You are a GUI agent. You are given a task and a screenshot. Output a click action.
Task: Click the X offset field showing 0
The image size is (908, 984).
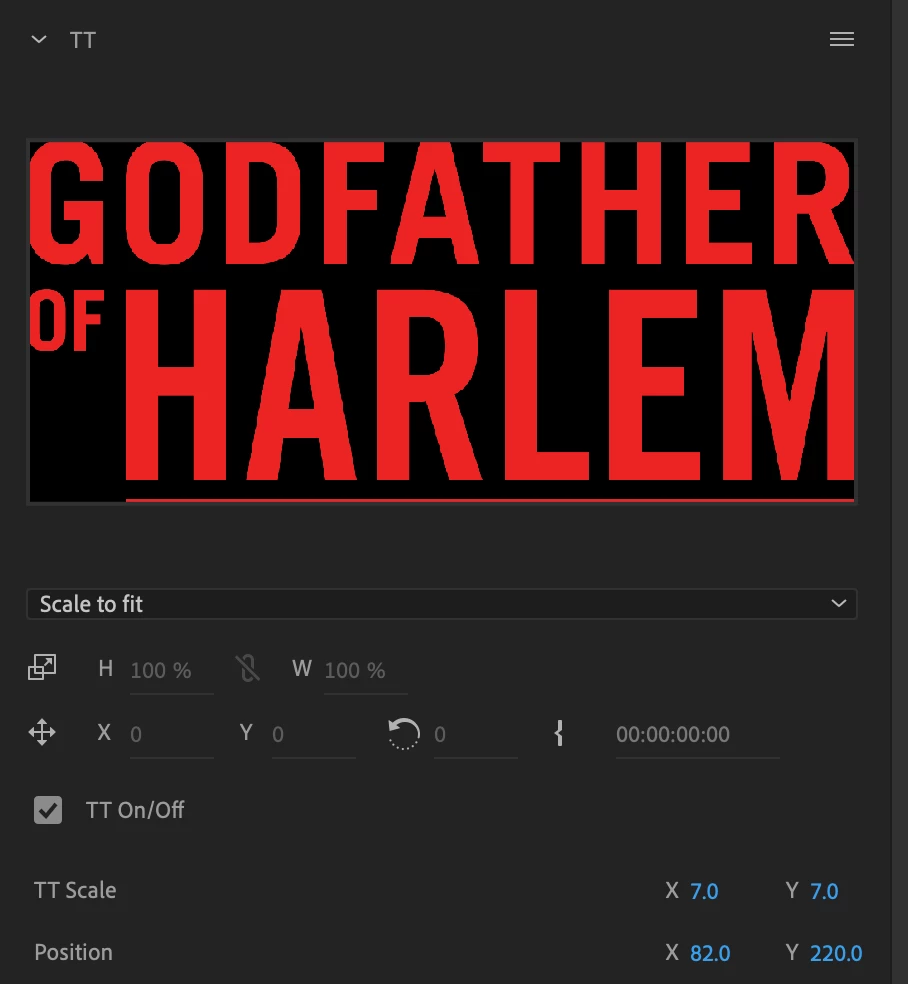pos(171,734)
